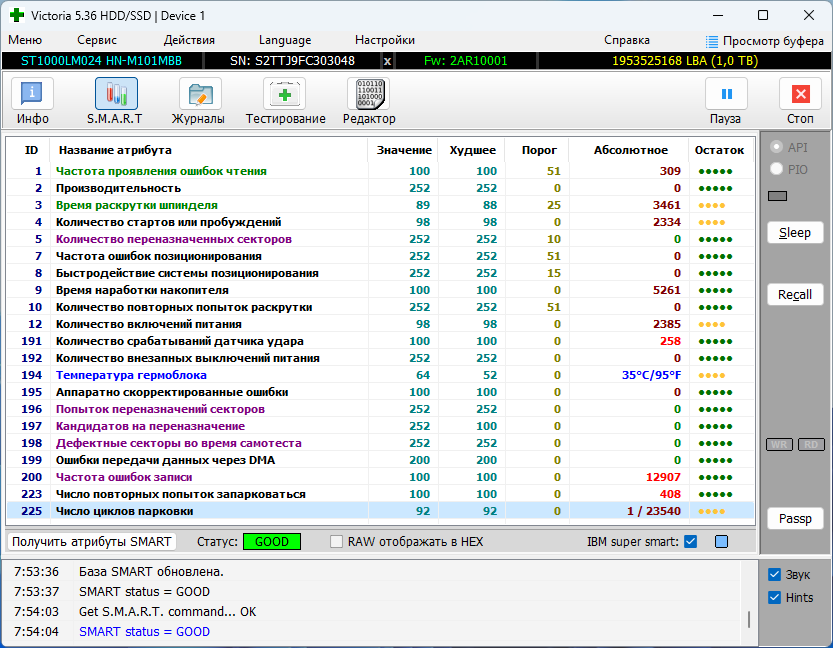Image resolution: width=833 pixels, height=648 pixels.
Task: Toggle the IBM super smart checkbox
Action: (690, 542)
